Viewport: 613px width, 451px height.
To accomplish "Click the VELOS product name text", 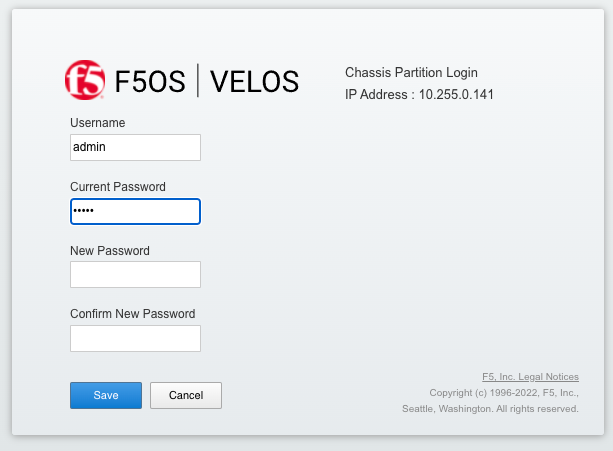I will coord(255,82).
